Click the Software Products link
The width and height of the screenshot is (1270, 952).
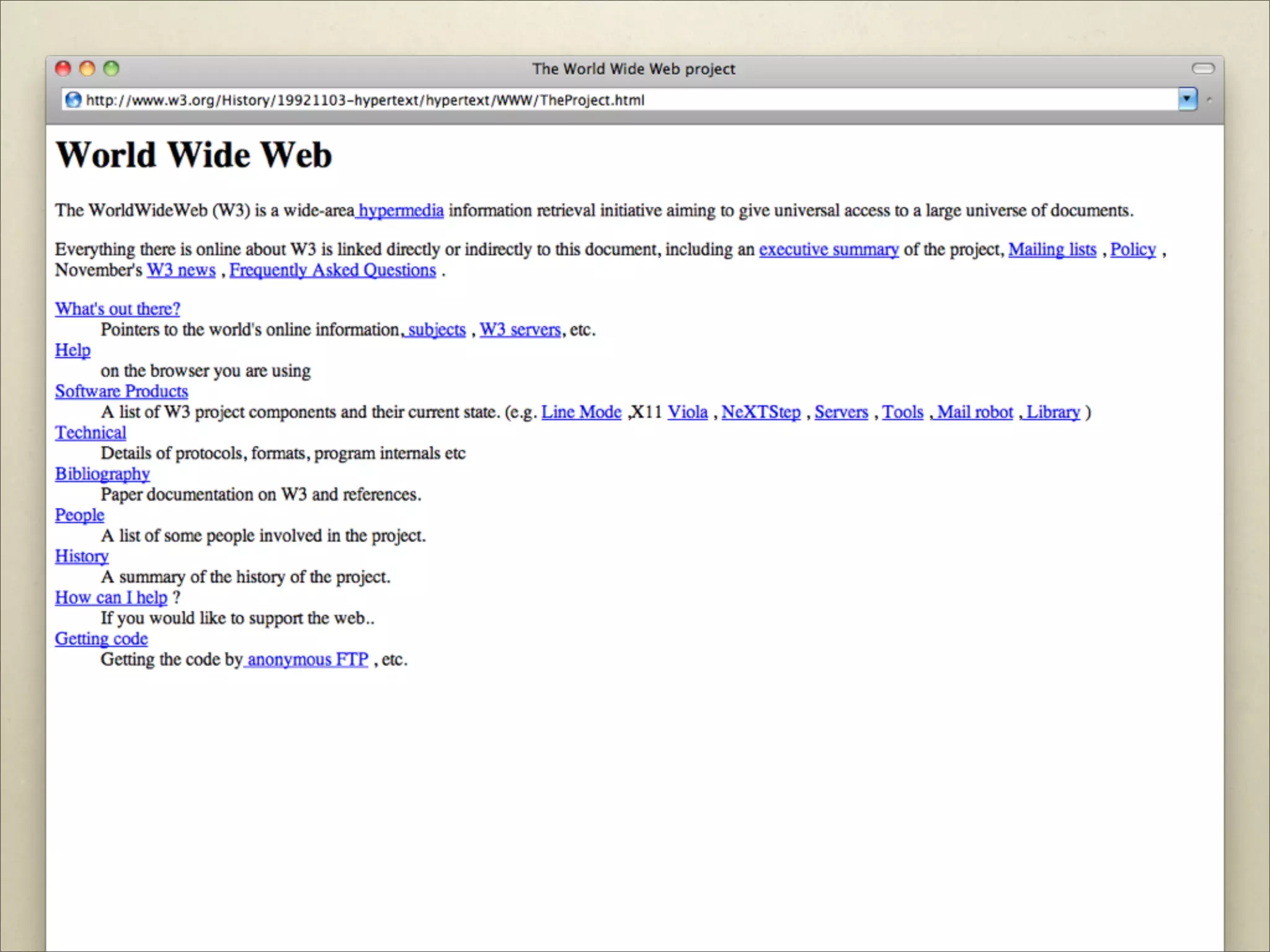click(122, 391)
